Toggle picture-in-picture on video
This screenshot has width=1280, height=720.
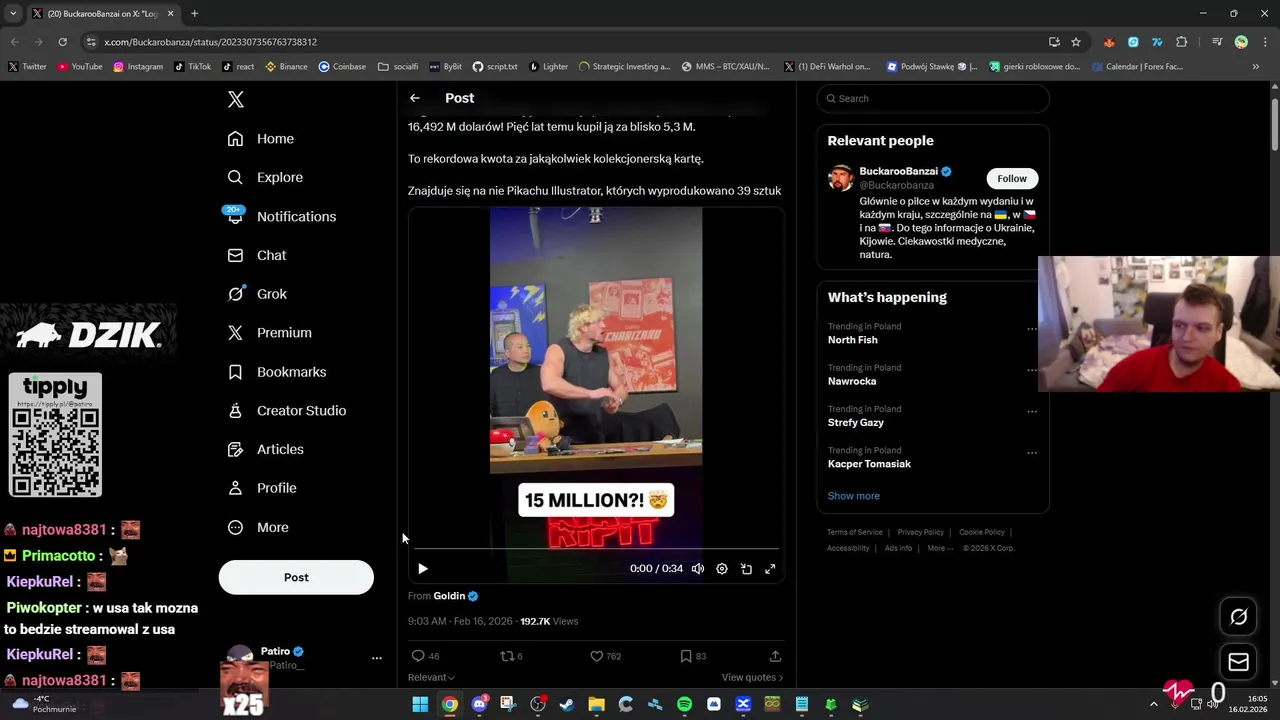[746, 568]
